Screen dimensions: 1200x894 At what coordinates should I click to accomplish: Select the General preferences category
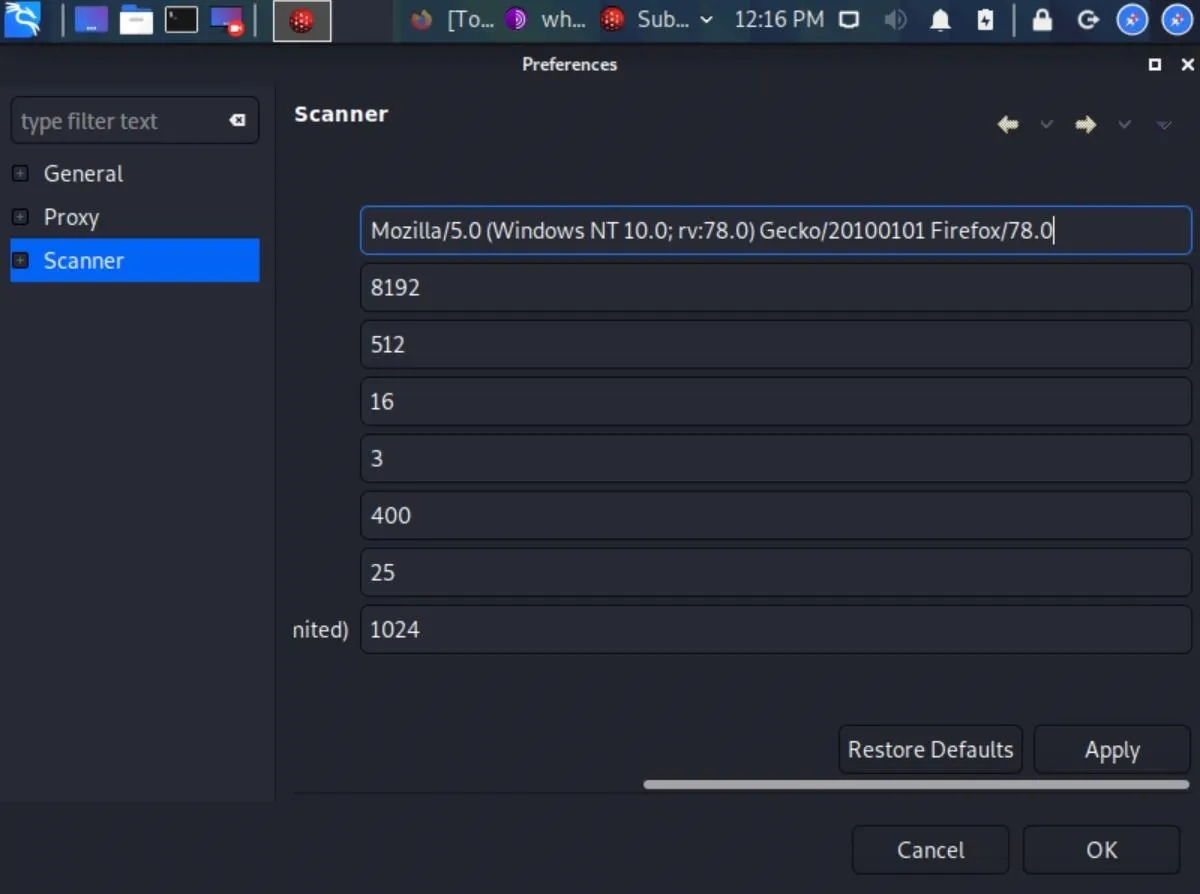pyautogui.click(x=83, y=174)
